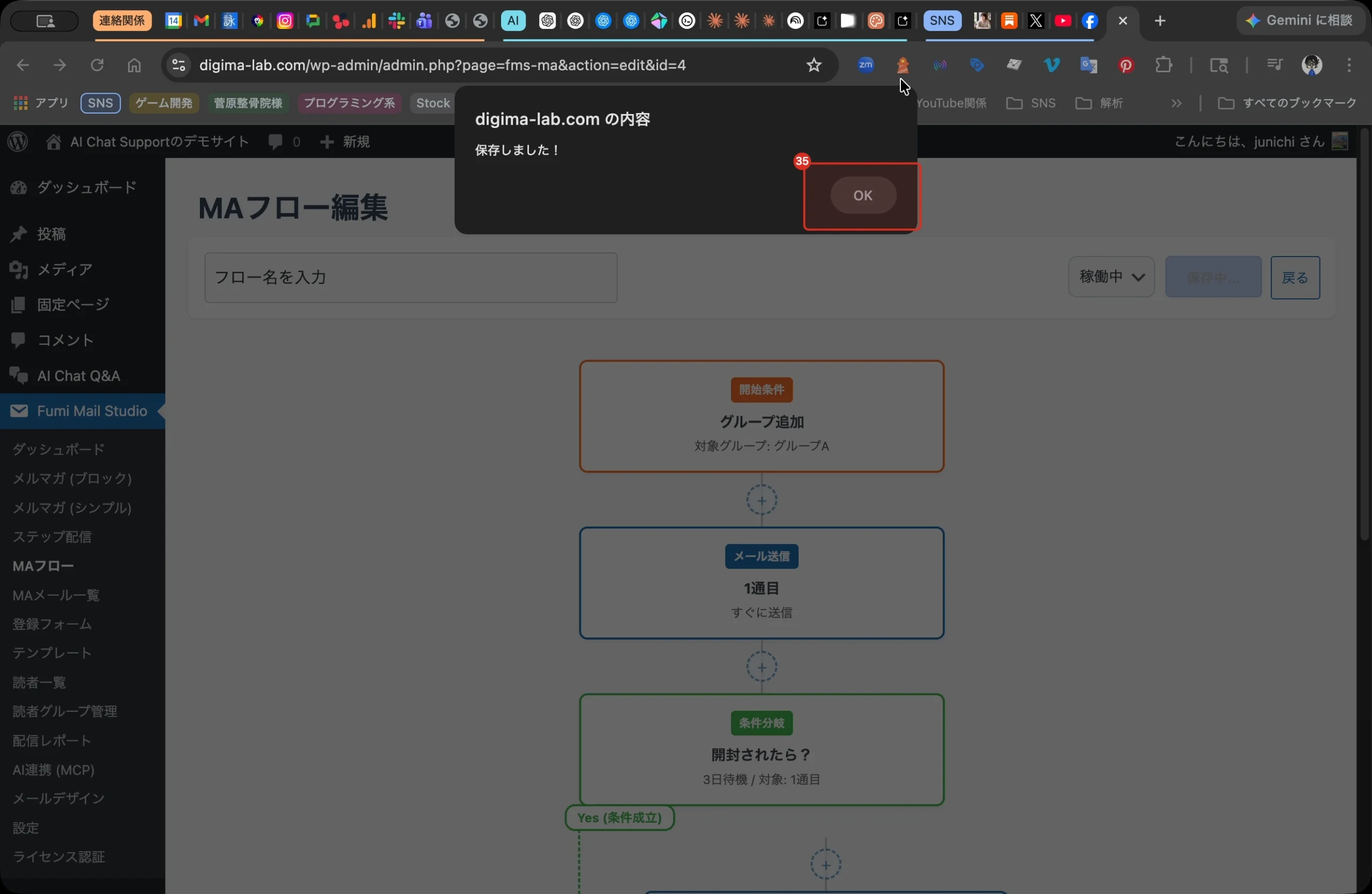This screenshot has width=1372, height=894.
Task: Switch to the Slack tab
Action: tap(397, 21)
